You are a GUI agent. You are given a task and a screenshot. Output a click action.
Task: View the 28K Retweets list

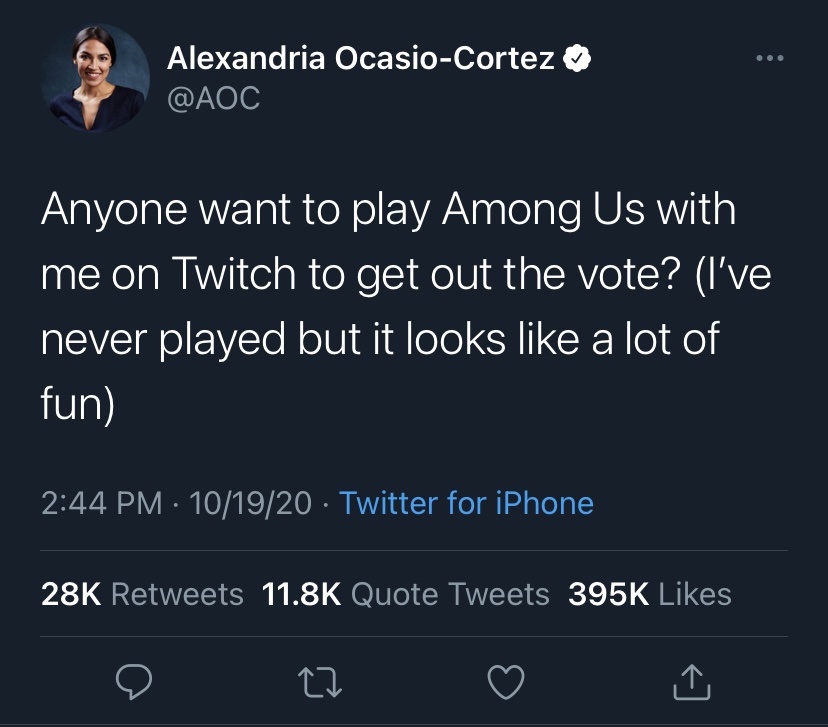click(x=142, y=594)
